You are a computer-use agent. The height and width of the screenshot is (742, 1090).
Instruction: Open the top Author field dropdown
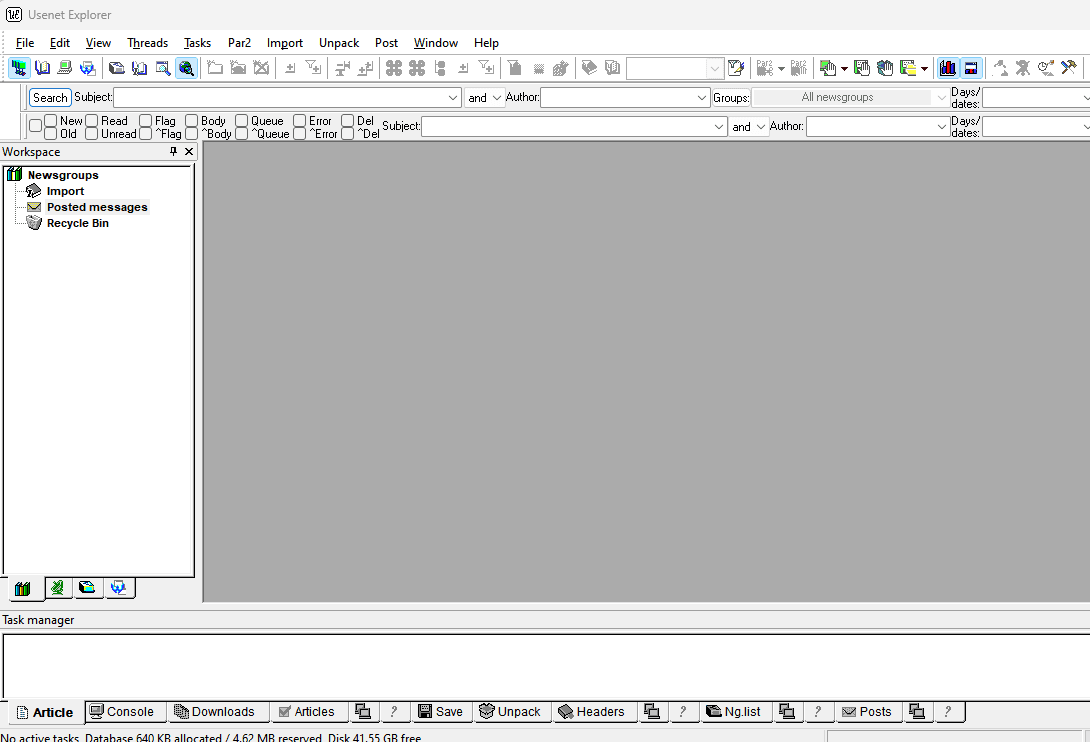coord(702,98)
